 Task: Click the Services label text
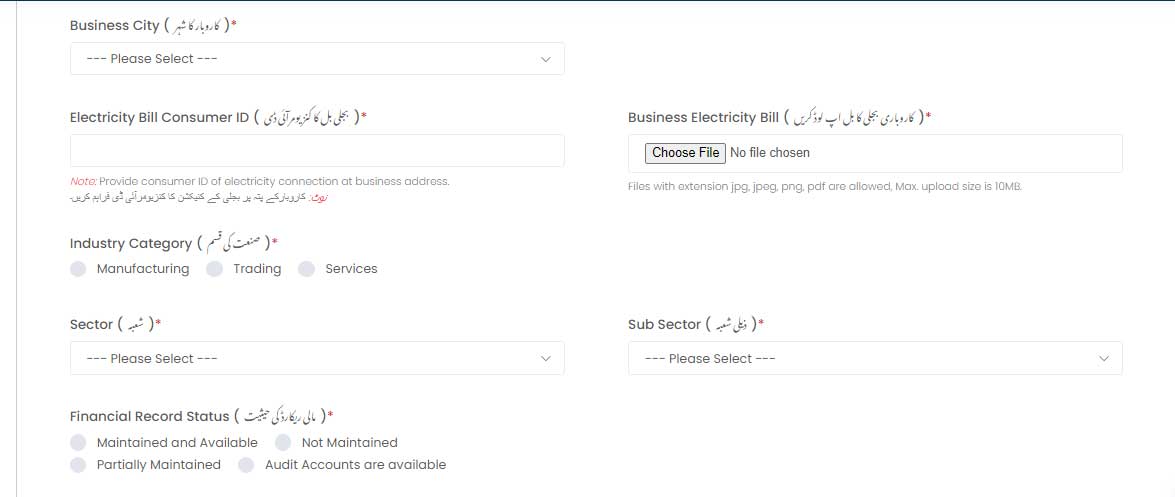coord(351,269)
